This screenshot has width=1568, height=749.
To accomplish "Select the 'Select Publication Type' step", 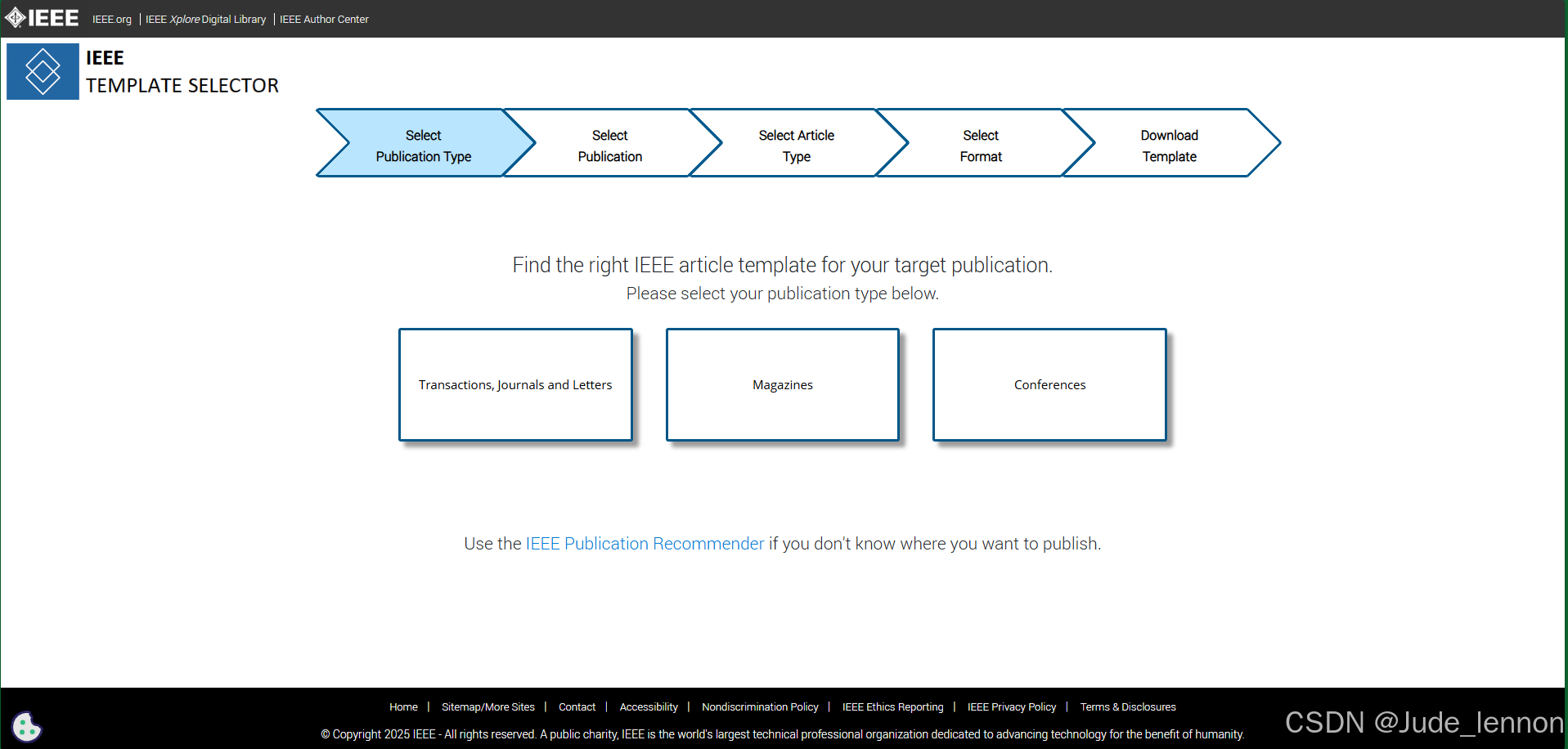I will (x=423, y=145).
